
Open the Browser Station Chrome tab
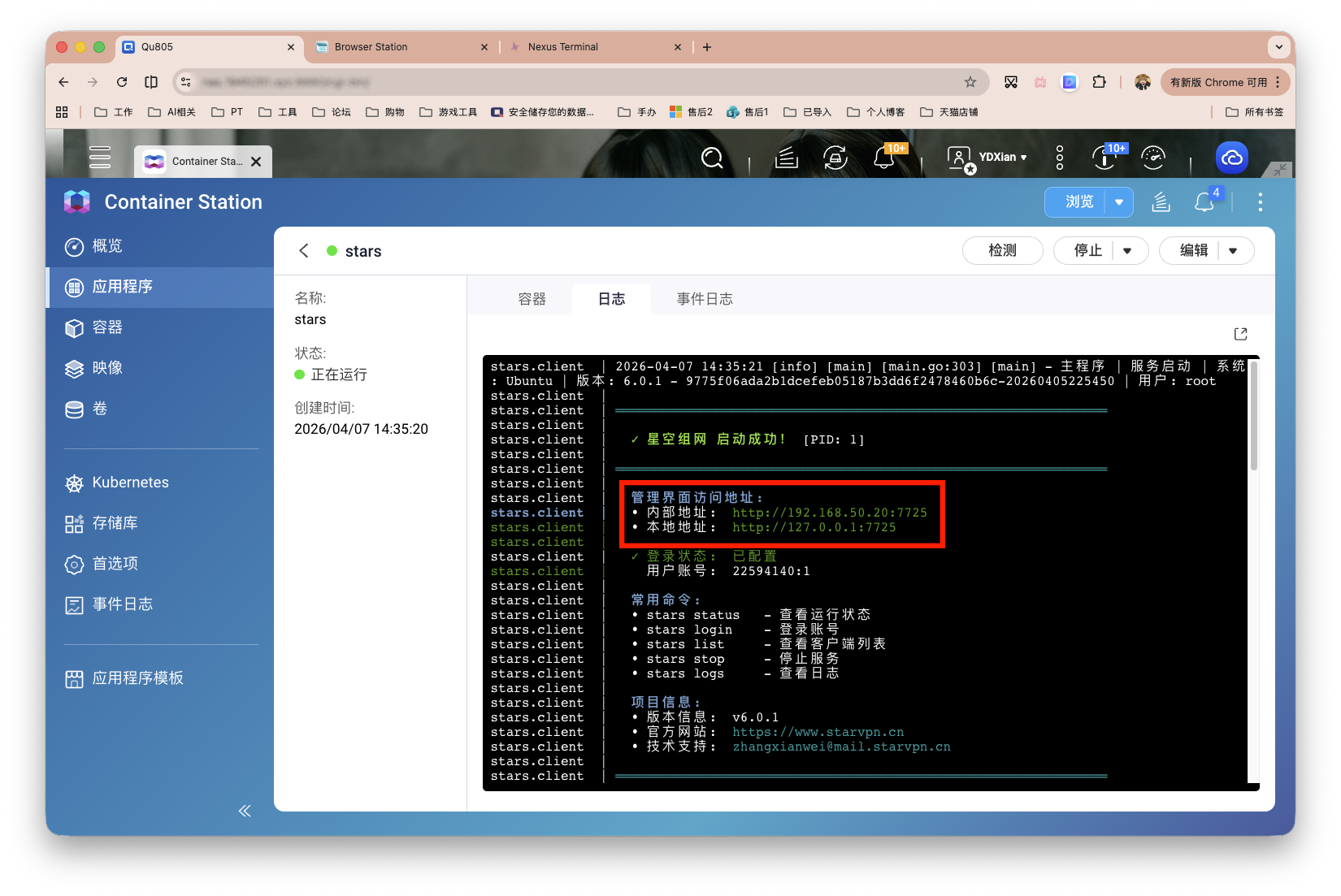(398, 47)
